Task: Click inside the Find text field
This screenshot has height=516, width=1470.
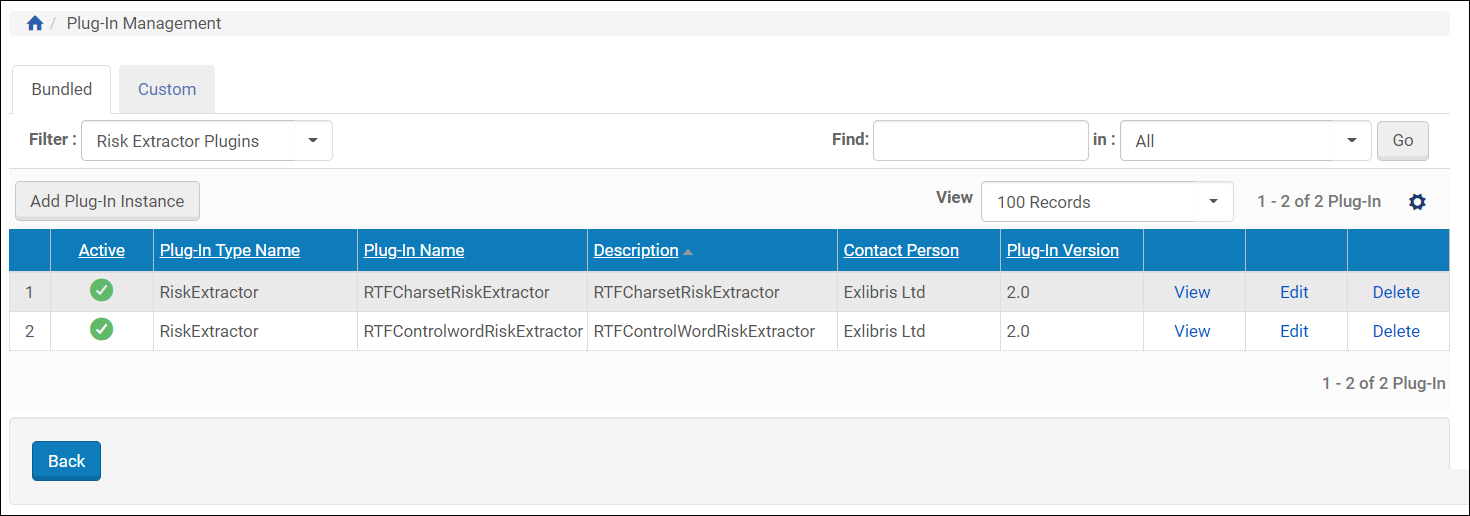Action: 980,141
